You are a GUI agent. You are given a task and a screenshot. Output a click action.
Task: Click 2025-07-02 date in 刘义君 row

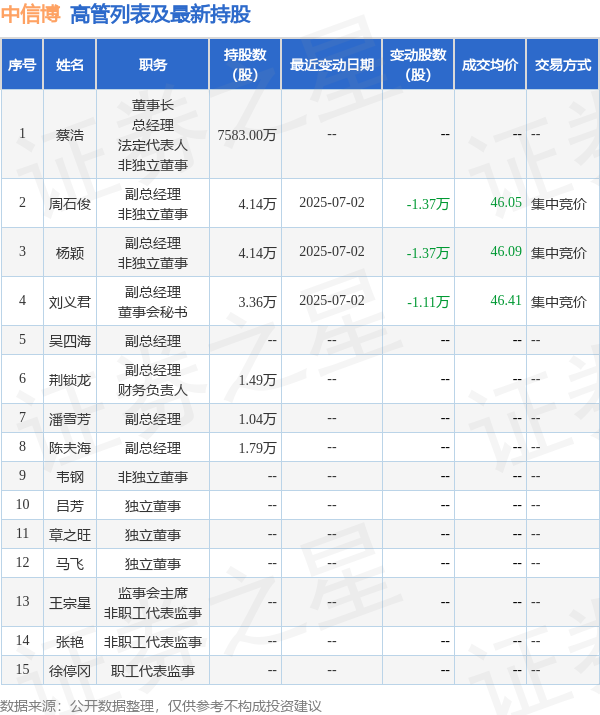click(331, 301)
